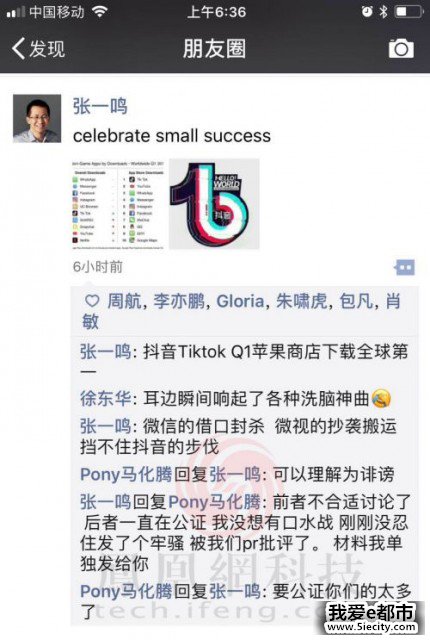
Task: Open the post author name 张一鸣
Action: pos(100,107)
